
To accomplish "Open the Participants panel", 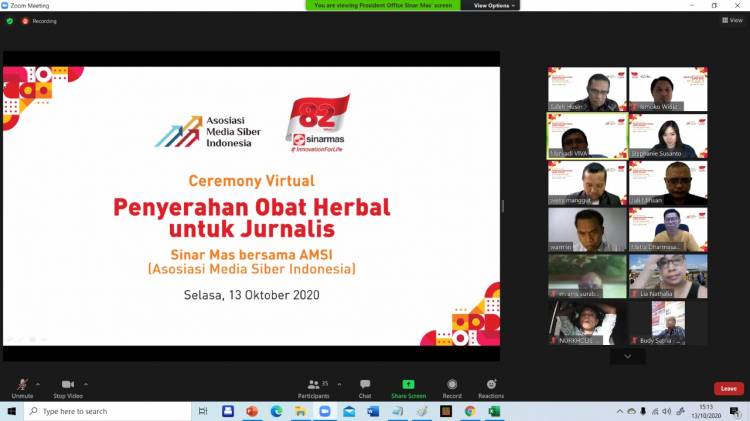I will tap(313, 388).
